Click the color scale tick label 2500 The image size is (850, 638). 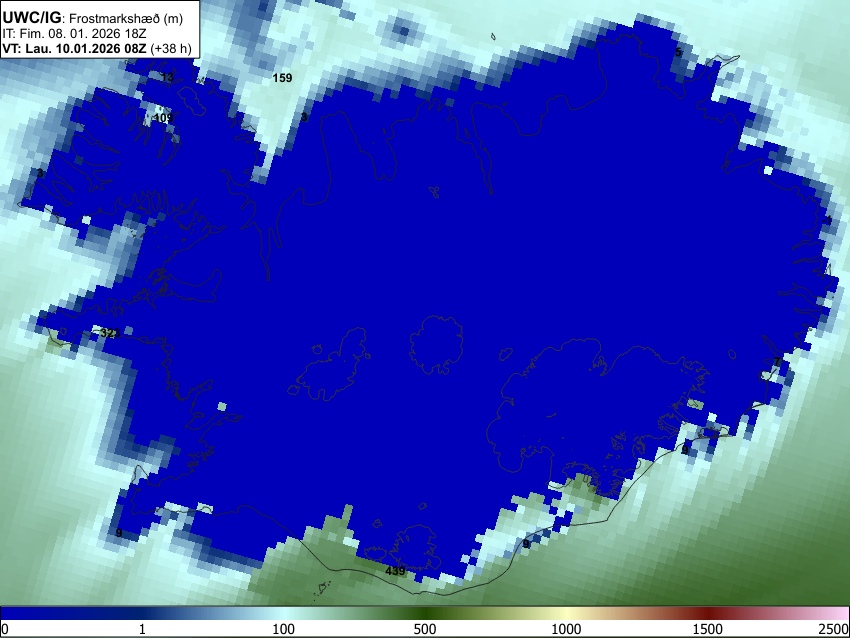tap(834, 629)
